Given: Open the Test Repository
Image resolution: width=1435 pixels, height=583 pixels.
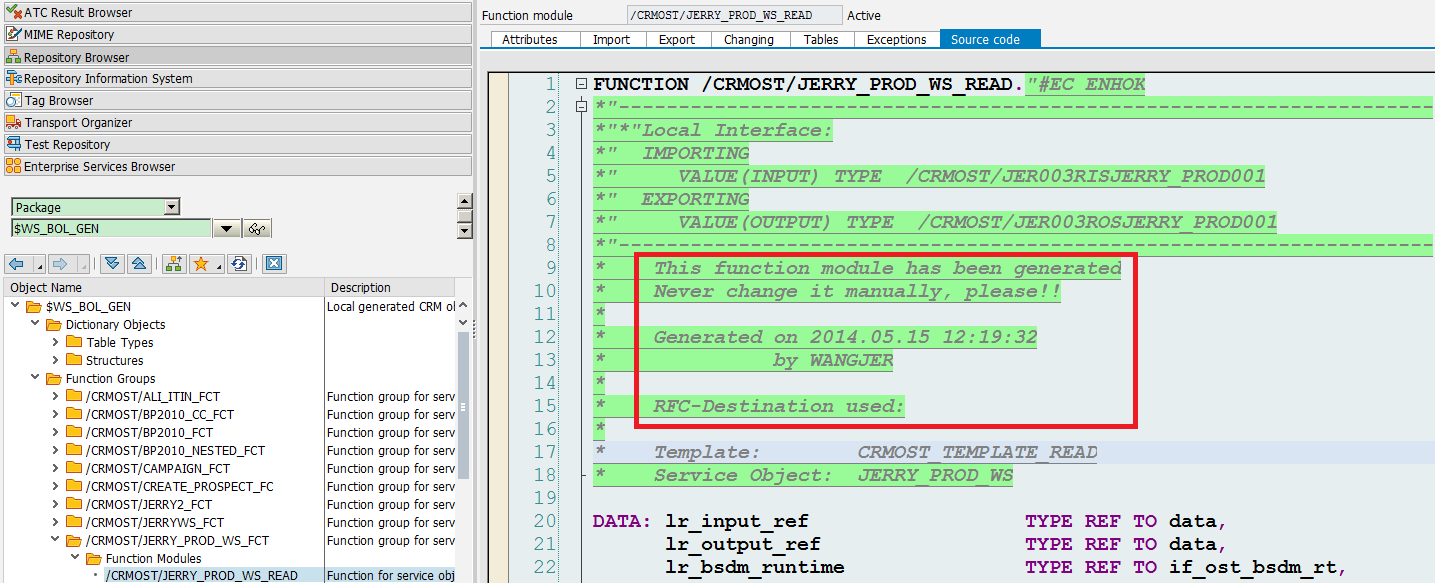Looking at the screenshot, I should [x=236, y=144].
